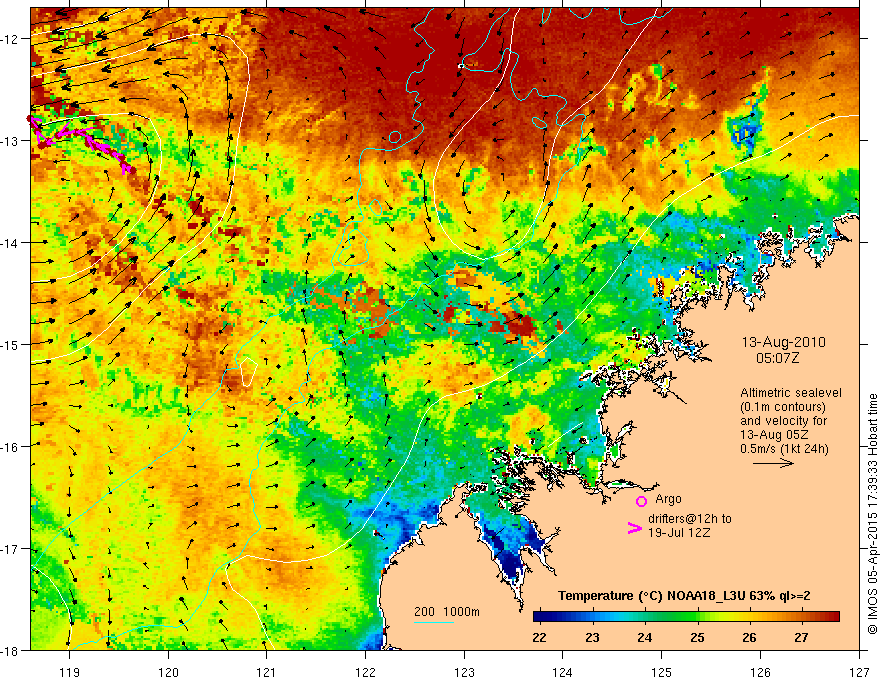Screen dimensions: 880x680
Task: Click the colorbar tick label "25"
Action: 697,637
